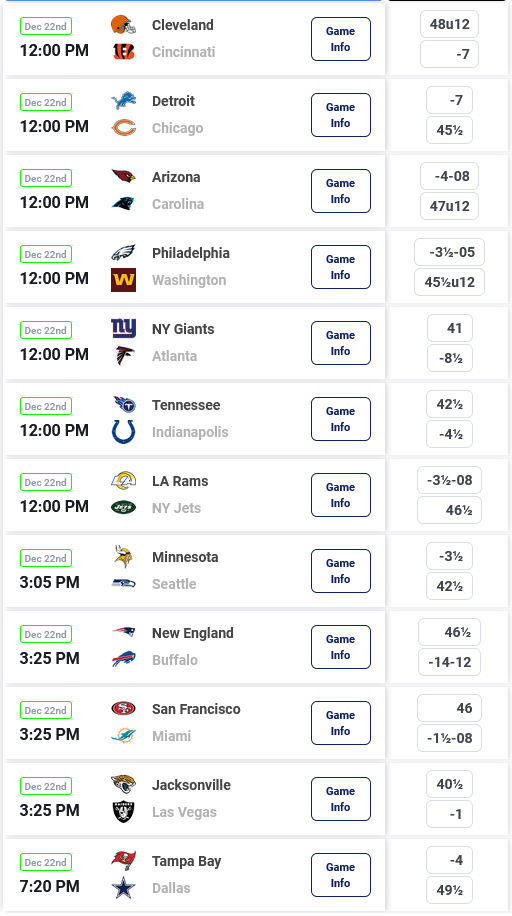
Task: Click the New England team name
Action: 192,633
